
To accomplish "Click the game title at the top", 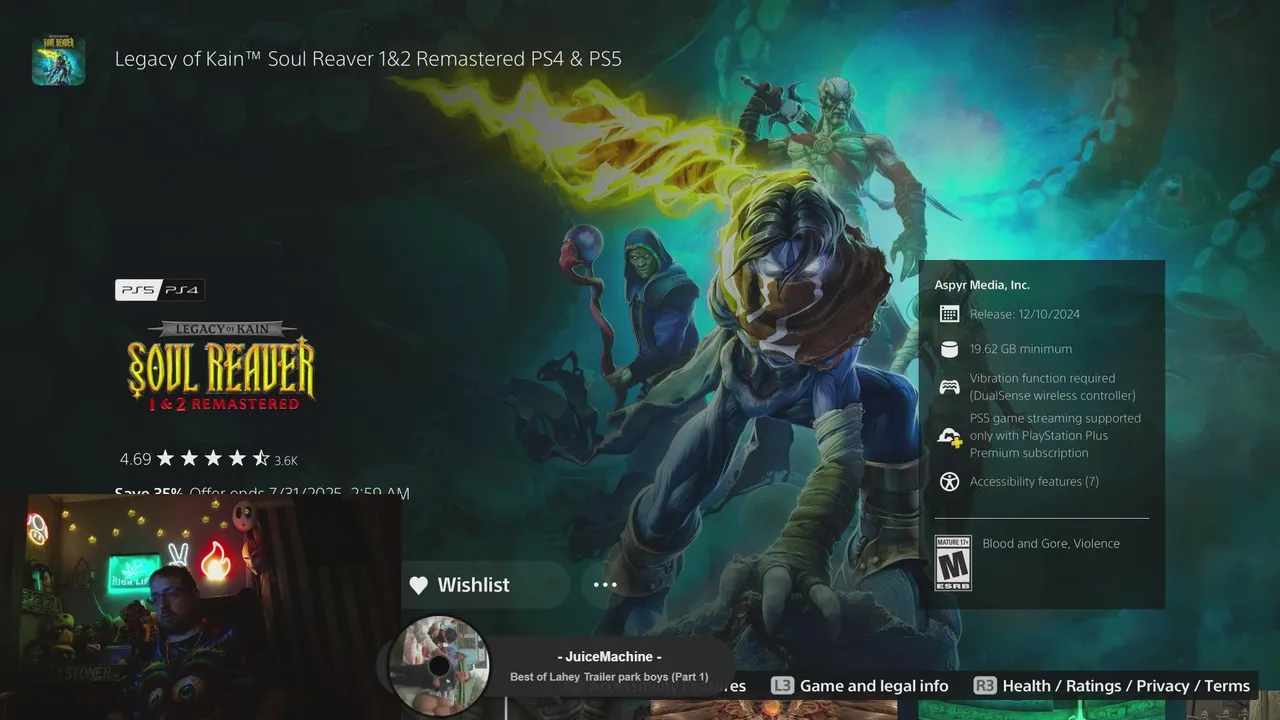I will click(x=368, y=59).
